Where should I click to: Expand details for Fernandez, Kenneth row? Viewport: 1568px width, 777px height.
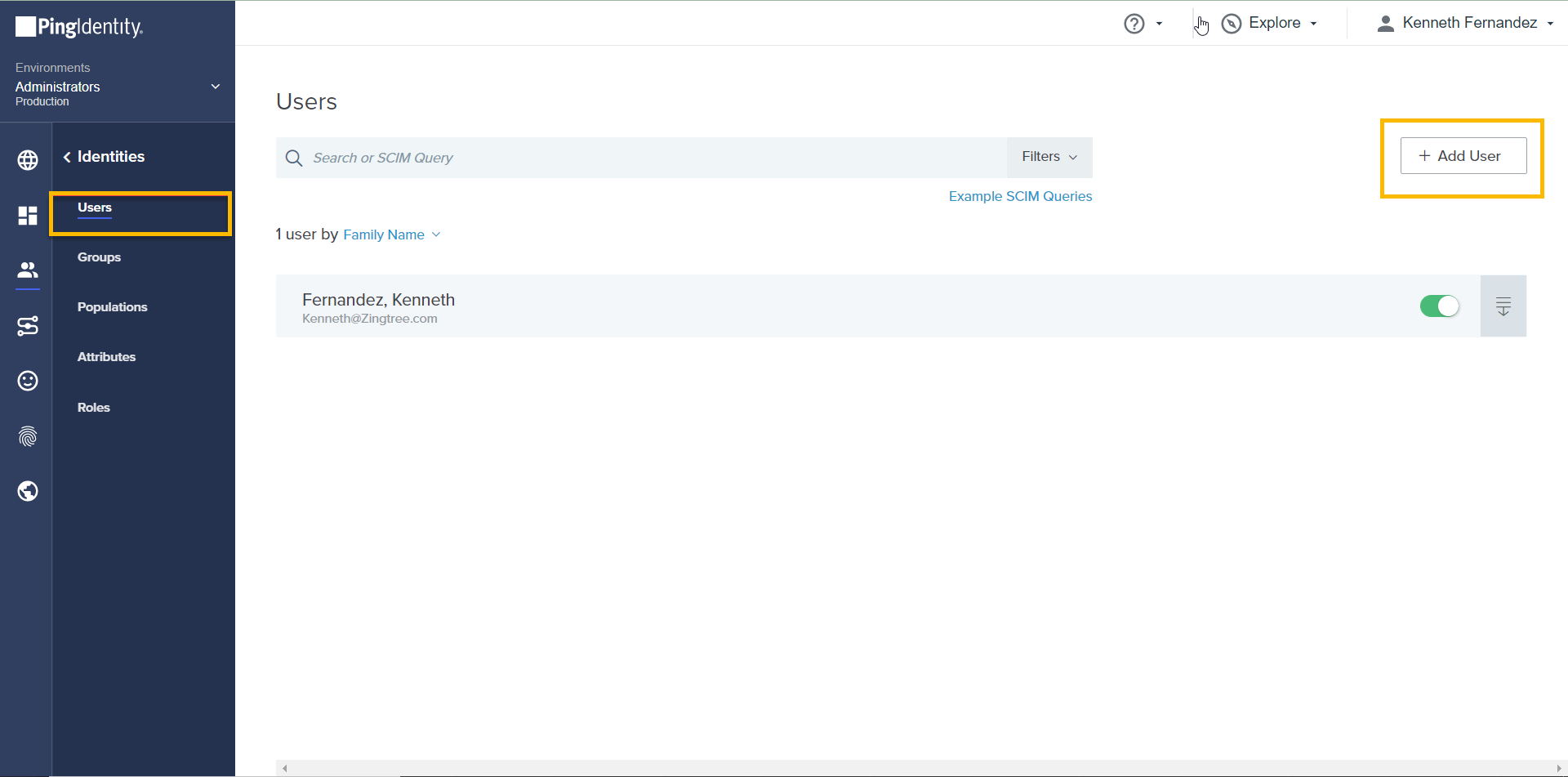click(x=1503, y=306)
